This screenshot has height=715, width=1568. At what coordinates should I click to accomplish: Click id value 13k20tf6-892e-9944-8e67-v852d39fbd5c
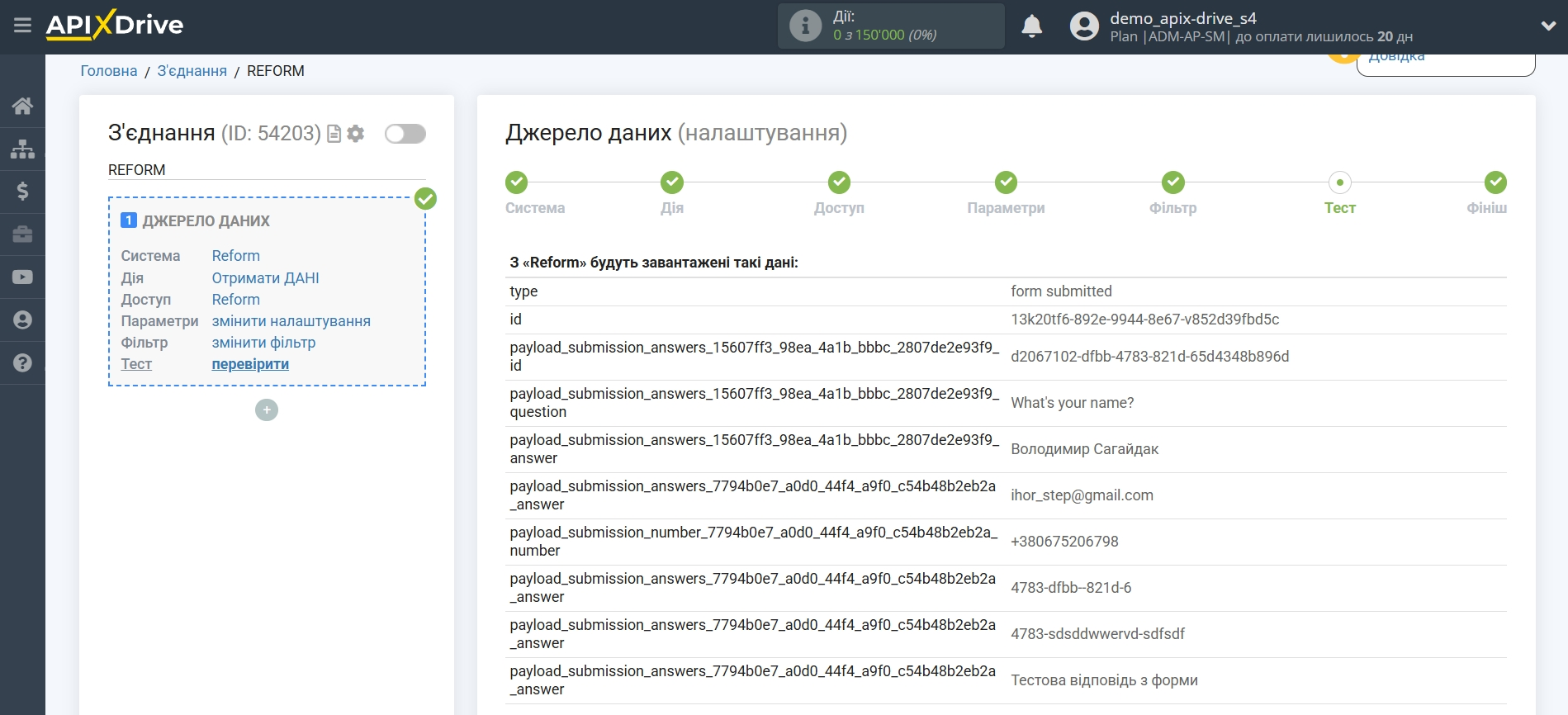pos(1145,320)
